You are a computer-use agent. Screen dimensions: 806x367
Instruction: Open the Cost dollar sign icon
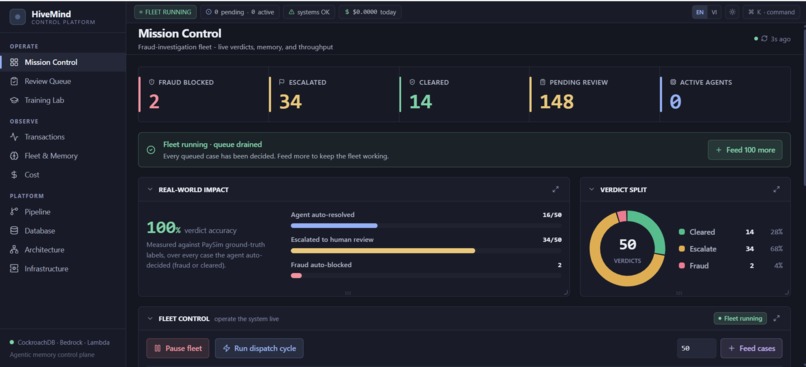[14, 175]
